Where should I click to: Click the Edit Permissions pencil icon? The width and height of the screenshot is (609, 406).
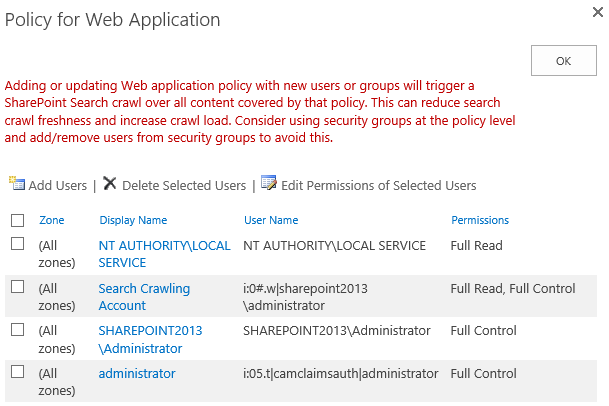coord(268,184)
